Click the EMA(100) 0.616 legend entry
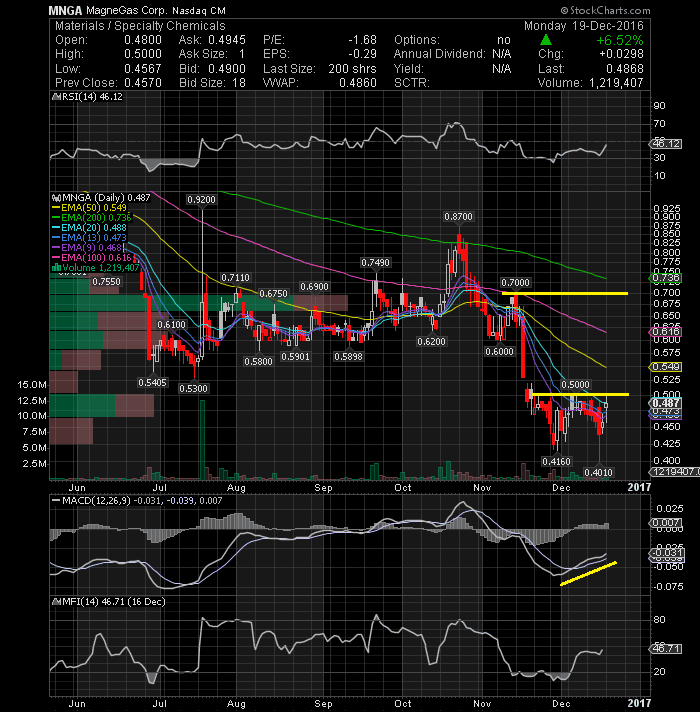700x712 pixels. [92, 257]
